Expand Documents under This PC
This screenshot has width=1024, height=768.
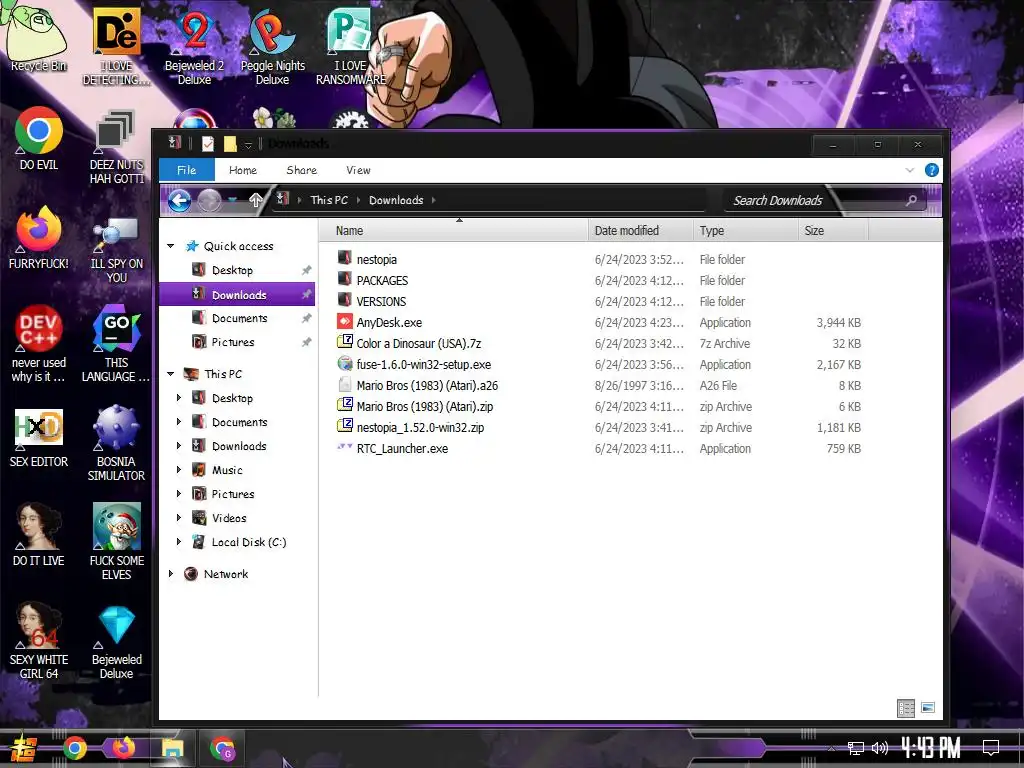(x=178, y=422)
